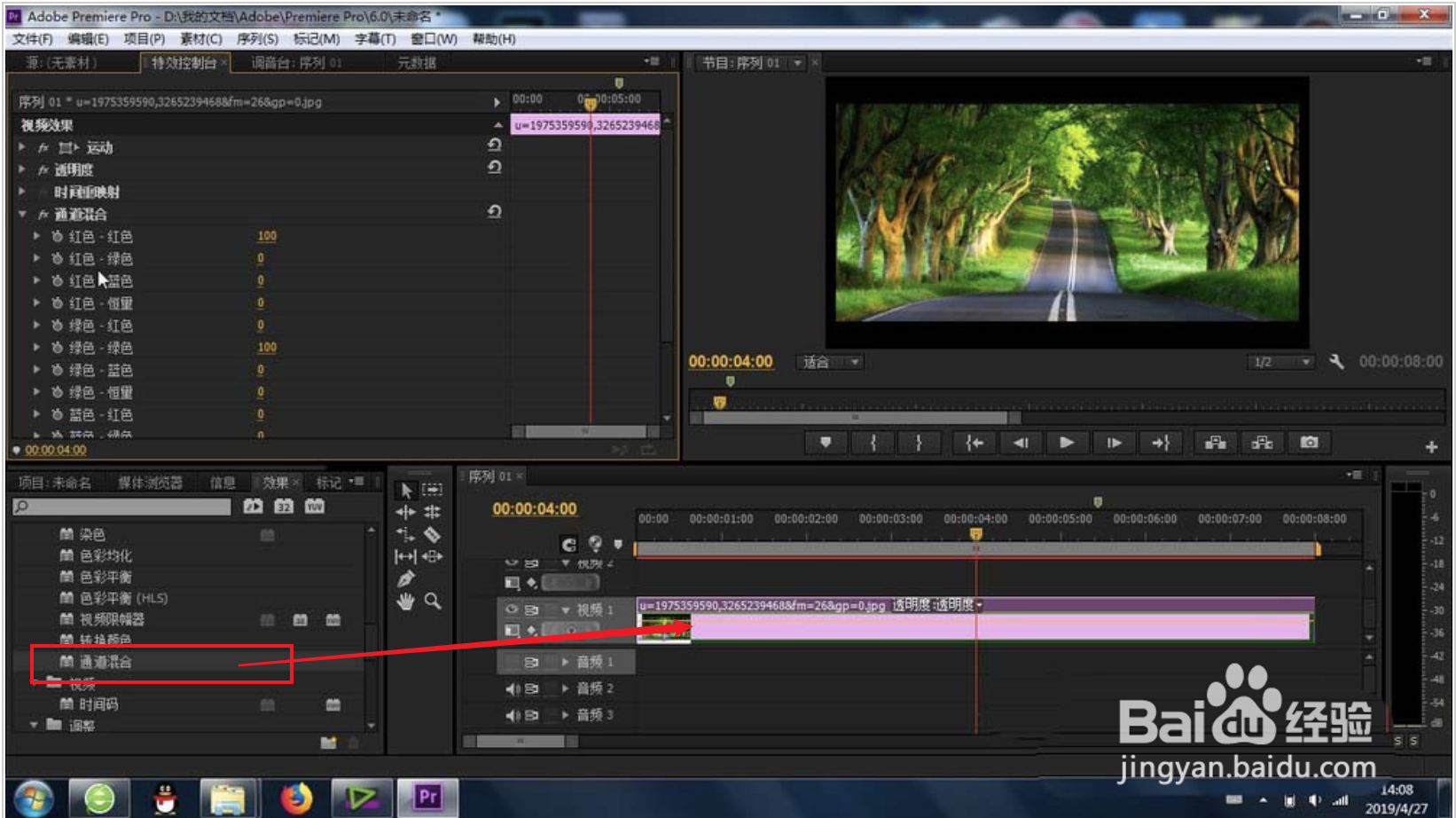Click the 绿色 - 绿色 value 100
Viewport: 1456px width, 818px height.
click(267, 347)
